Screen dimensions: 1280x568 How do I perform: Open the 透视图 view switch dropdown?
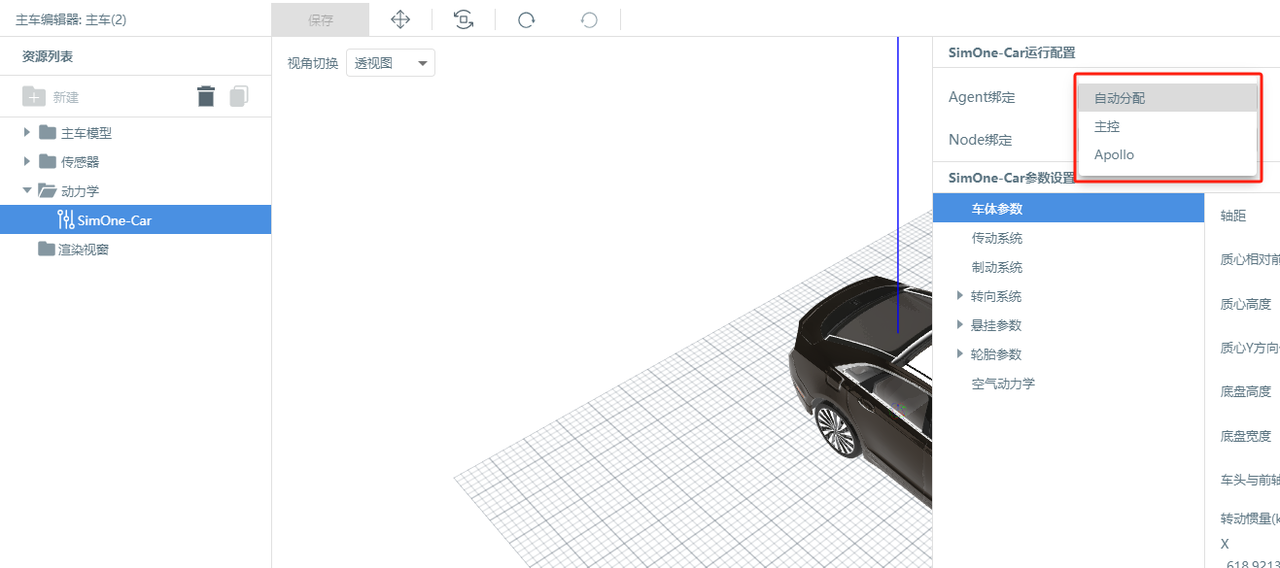pyautogui.click(x=390, y=63)
